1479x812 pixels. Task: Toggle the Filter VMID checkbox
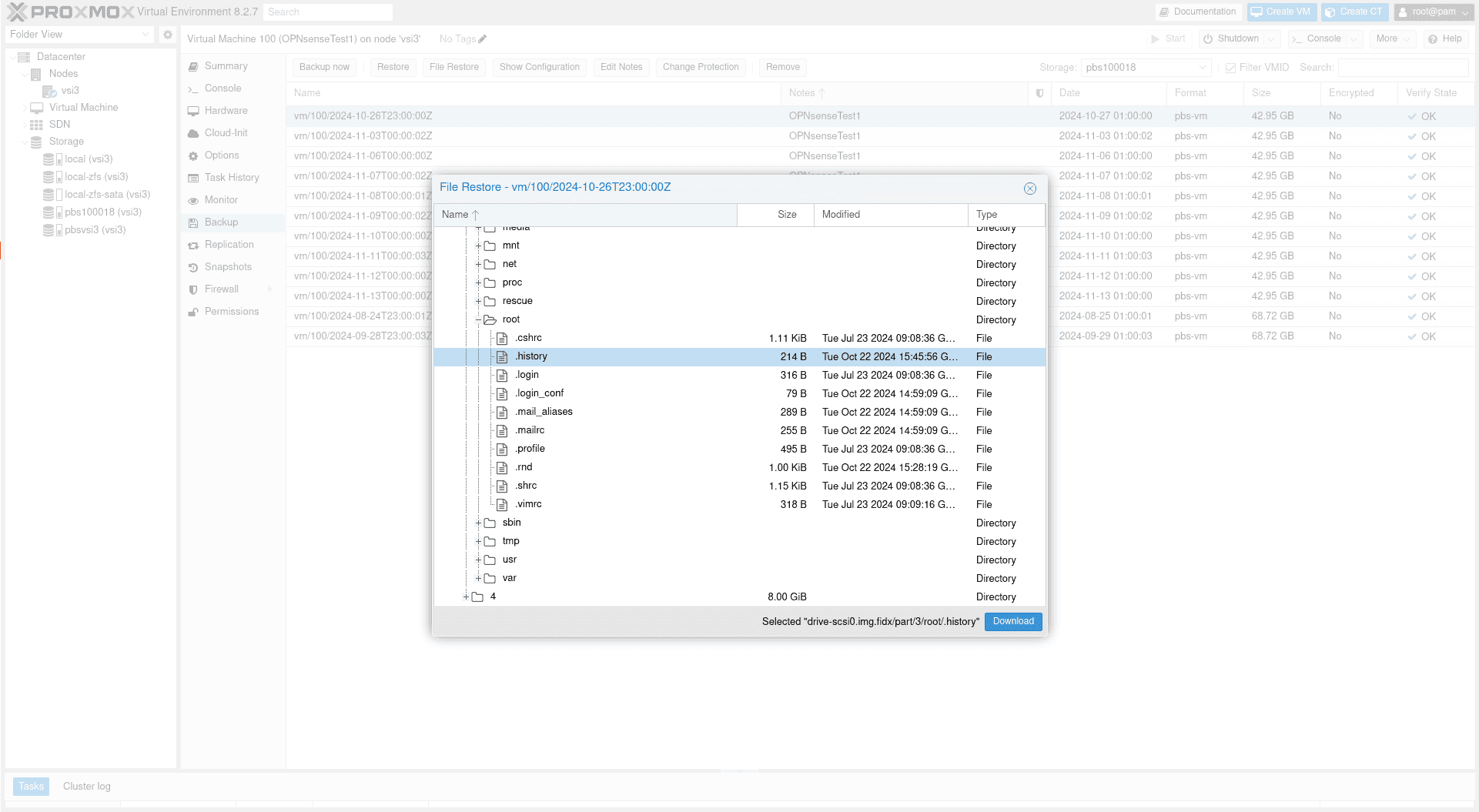tap(1230, 68)
